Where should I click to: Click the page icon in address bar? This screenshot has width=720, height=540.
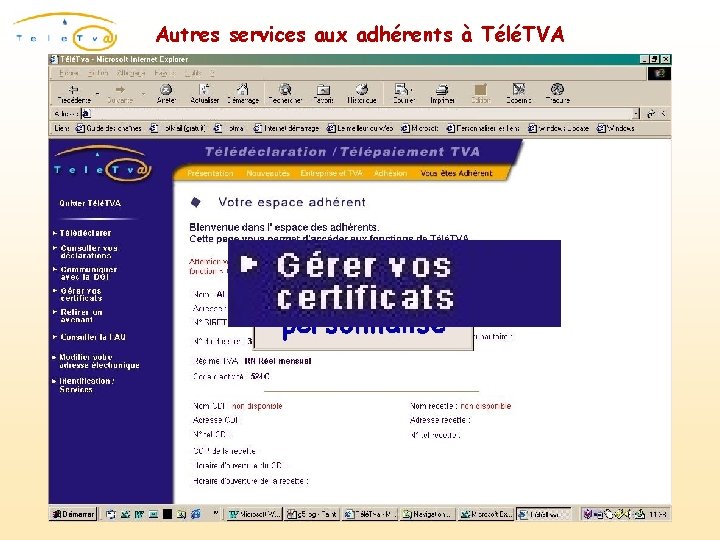[86, 113]
